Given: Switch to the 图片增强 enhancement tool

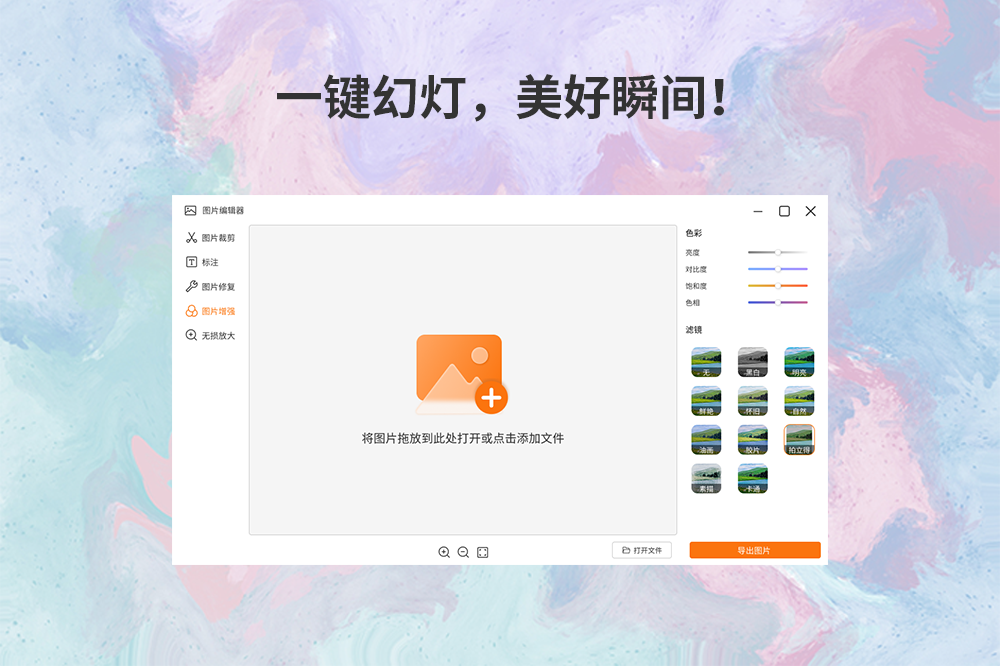Looking at the screenshot, I should 209,311.
